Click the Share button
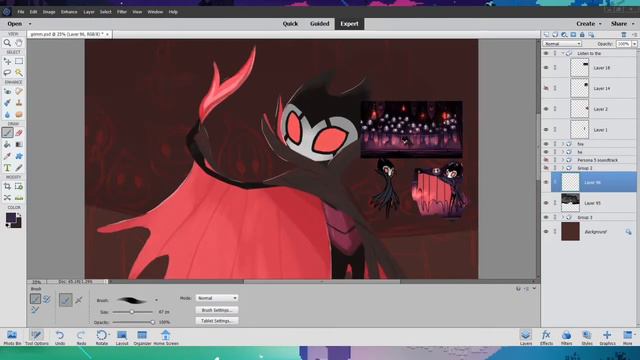640x360 pixels. click(x=619, y=24)
